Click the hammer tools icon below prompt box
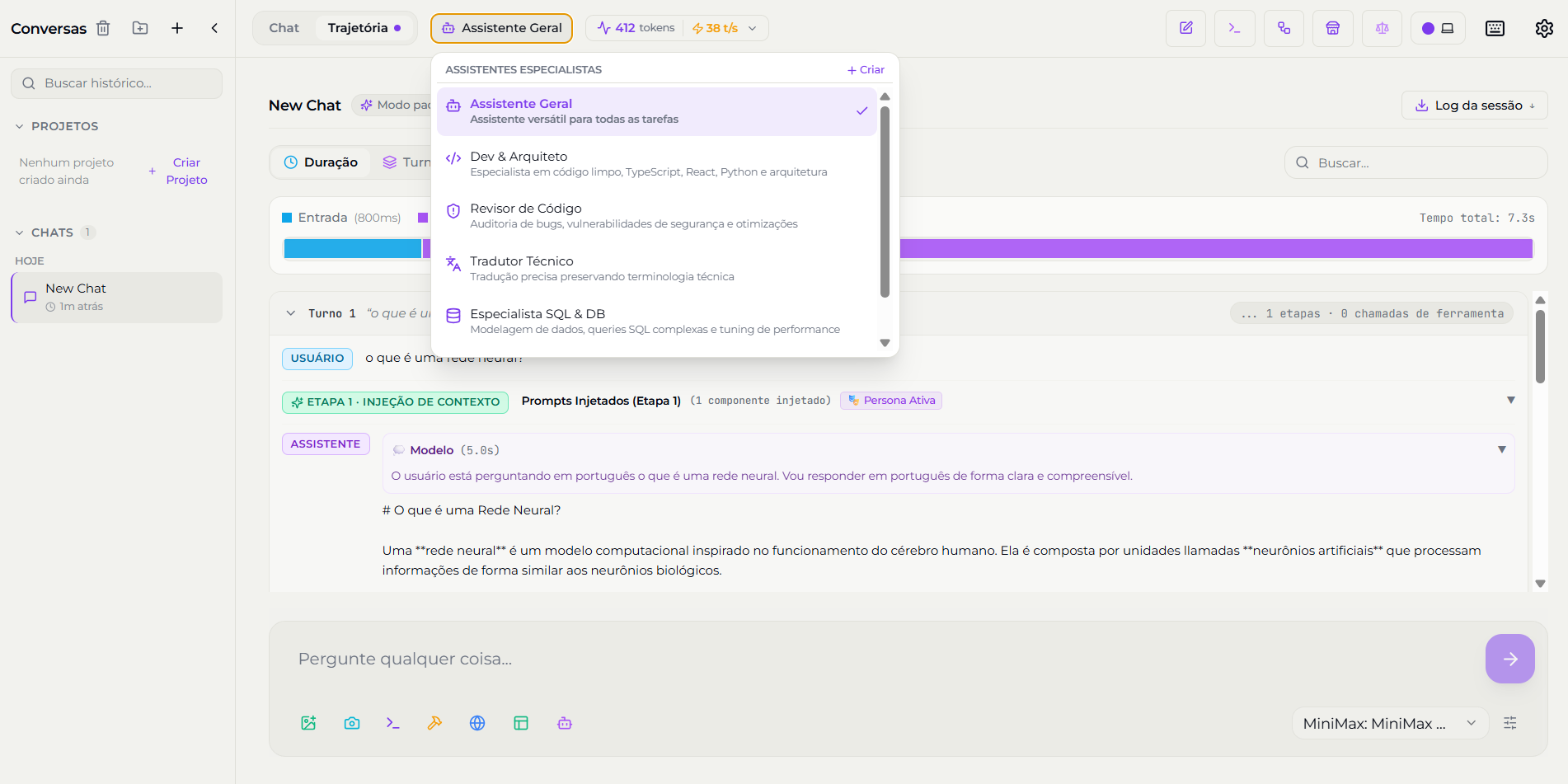The height and width of the screenshot is (784, 1568). 434,723
